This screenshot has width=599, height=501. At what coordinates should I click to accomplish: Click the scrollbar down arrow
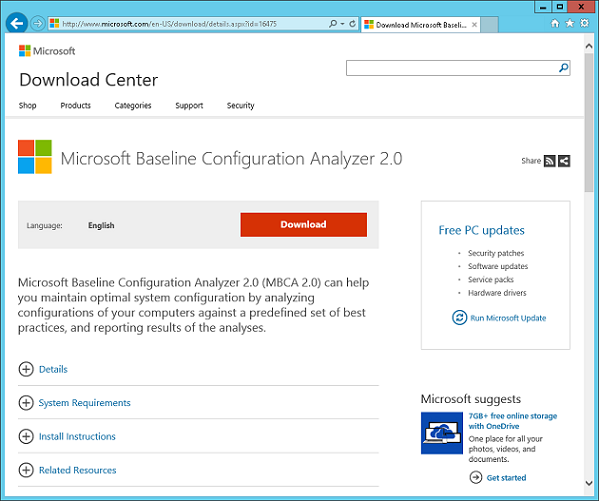[589, 483]
